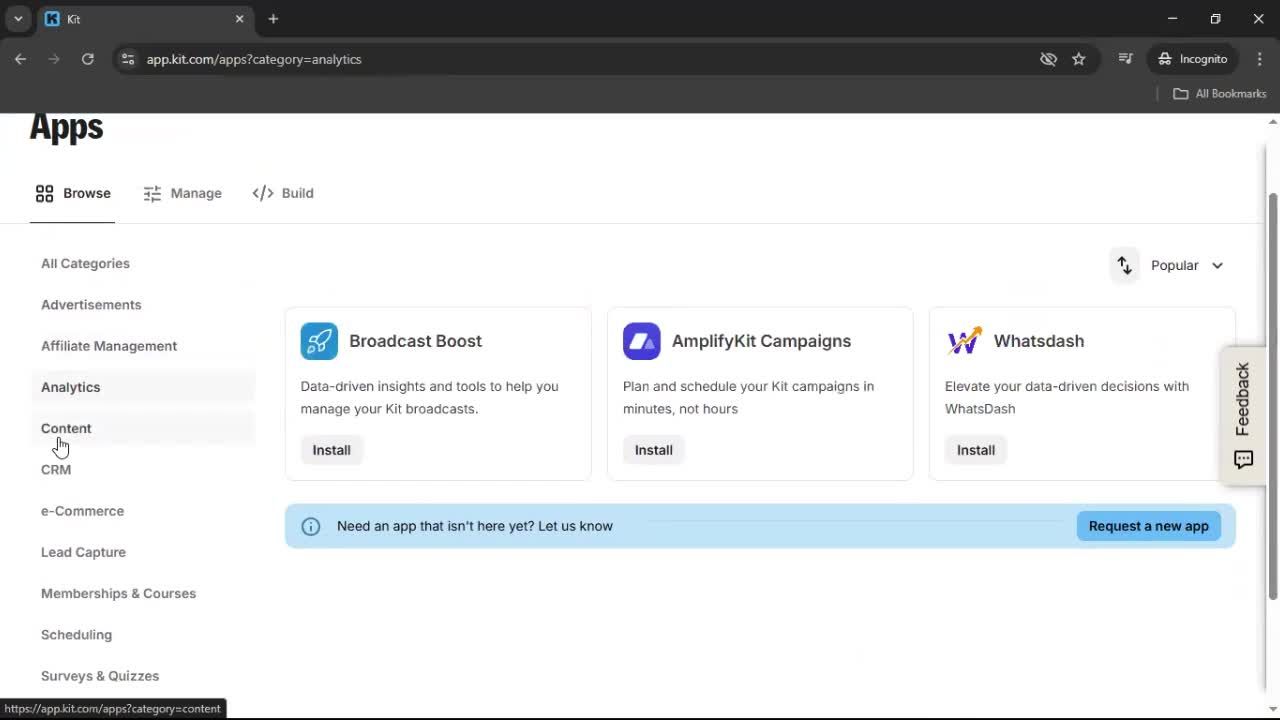Select the e-Commerce category
Viewport: 1280px width, 720px height.
coord(82,510)
